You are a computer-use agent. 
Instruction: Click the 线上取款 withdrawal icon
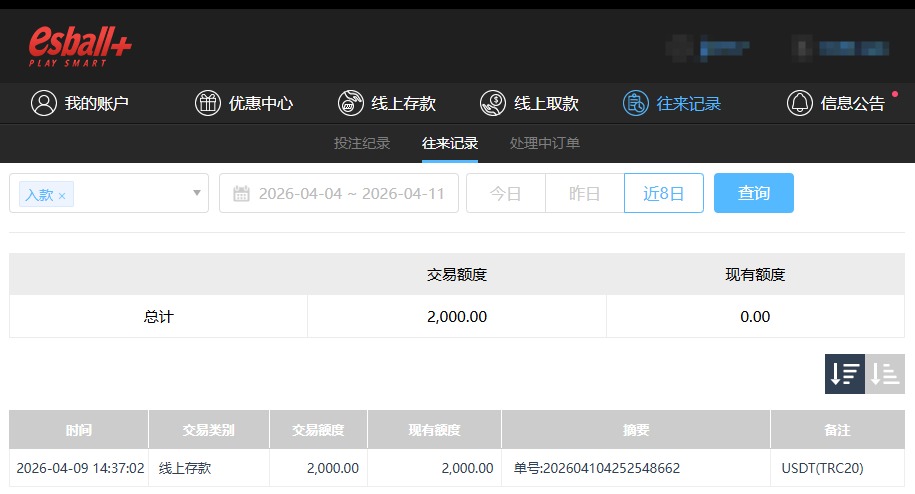point(493,103)
